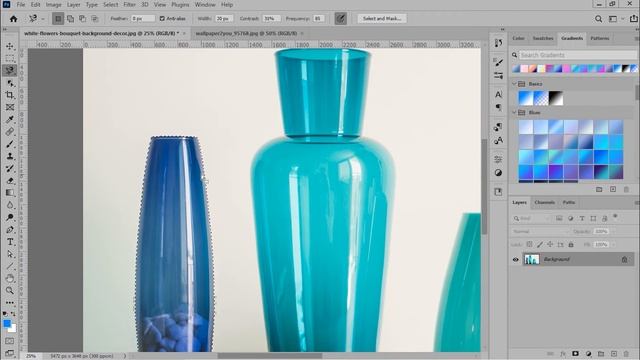Image resolution: width=640 pixels, height=360 pixels.
Task: Open the Filter menu
Action: pyautogui.click(x=129, y=4)
